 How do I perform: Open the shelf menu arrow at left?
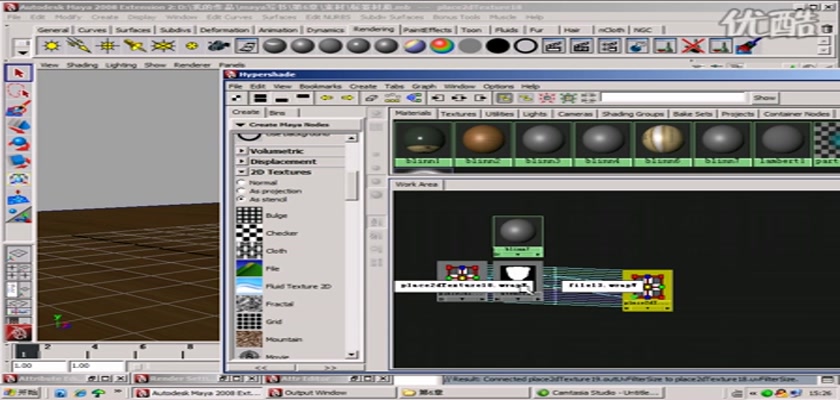[22, 52]
